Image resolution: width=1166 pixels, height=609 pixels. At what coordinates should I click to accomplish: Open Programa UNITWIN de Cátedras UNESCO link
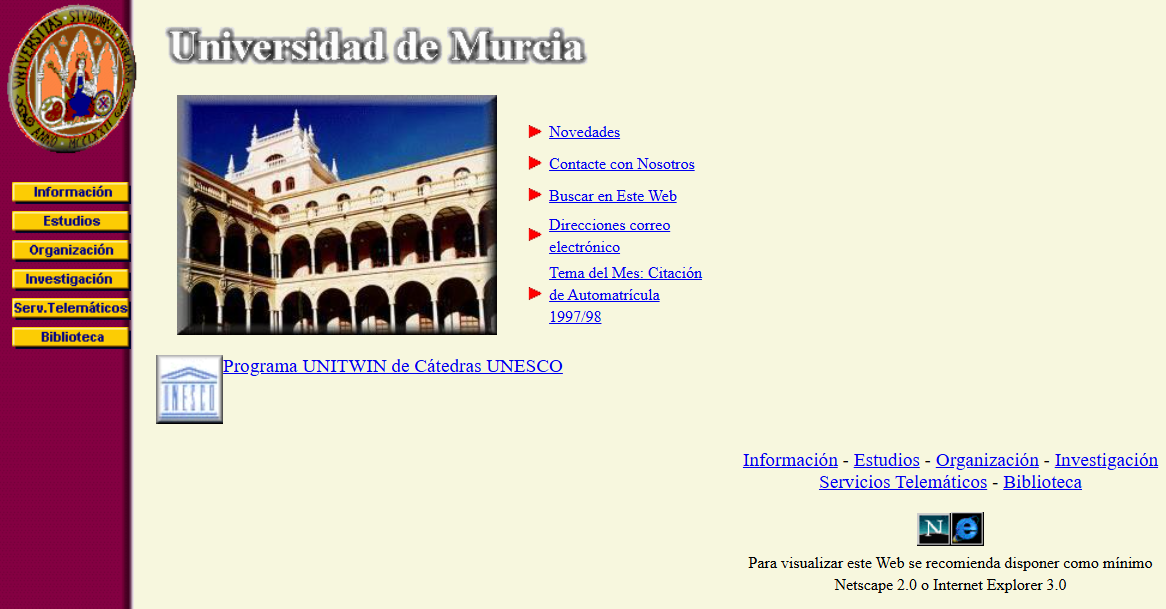click(392, 366)
